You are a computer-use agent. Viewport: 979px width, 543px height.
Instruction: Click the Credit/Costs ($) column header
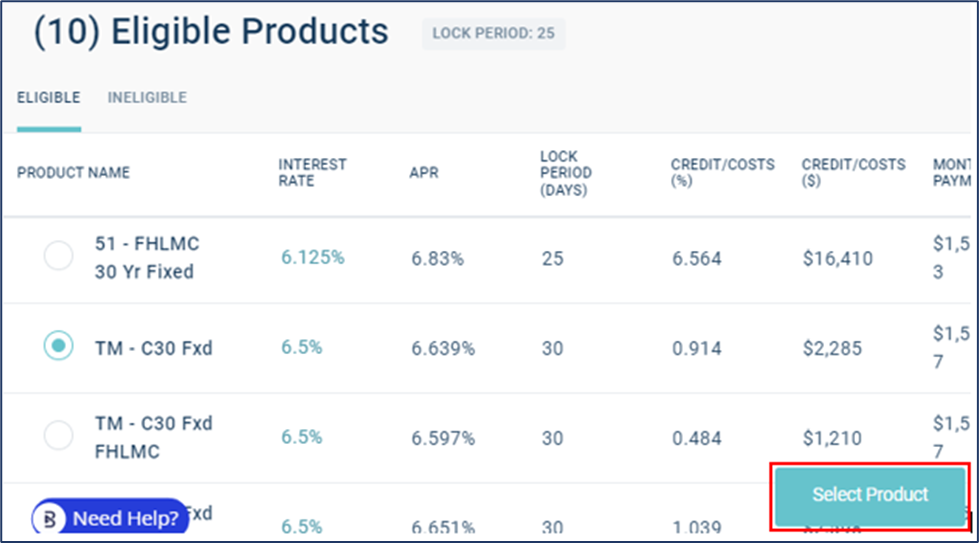(854, 173)
